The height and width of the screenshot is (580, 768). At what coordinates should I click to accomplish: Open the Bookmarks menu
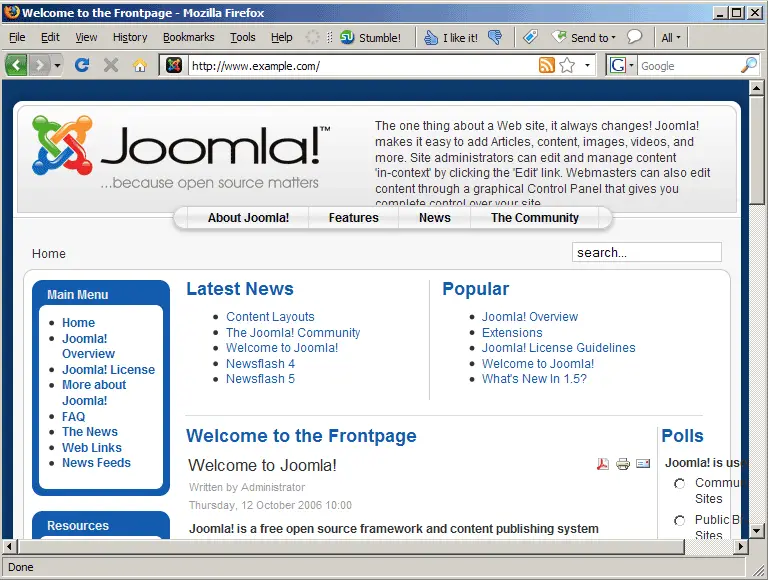(x=189, y=37)
